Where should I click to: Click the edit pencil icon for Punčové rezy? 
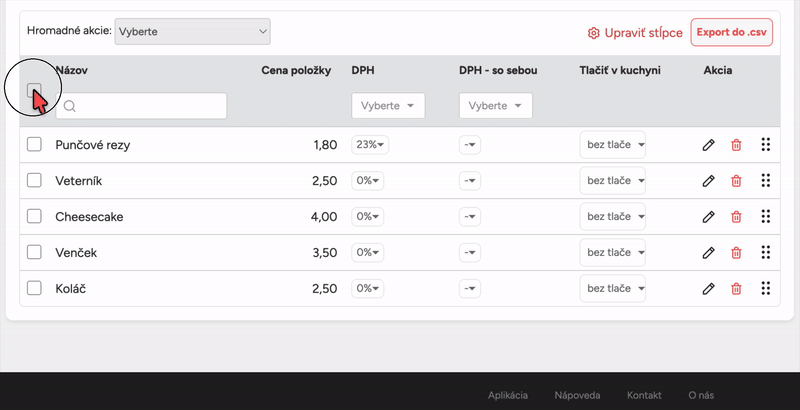(x=708, y=145)
